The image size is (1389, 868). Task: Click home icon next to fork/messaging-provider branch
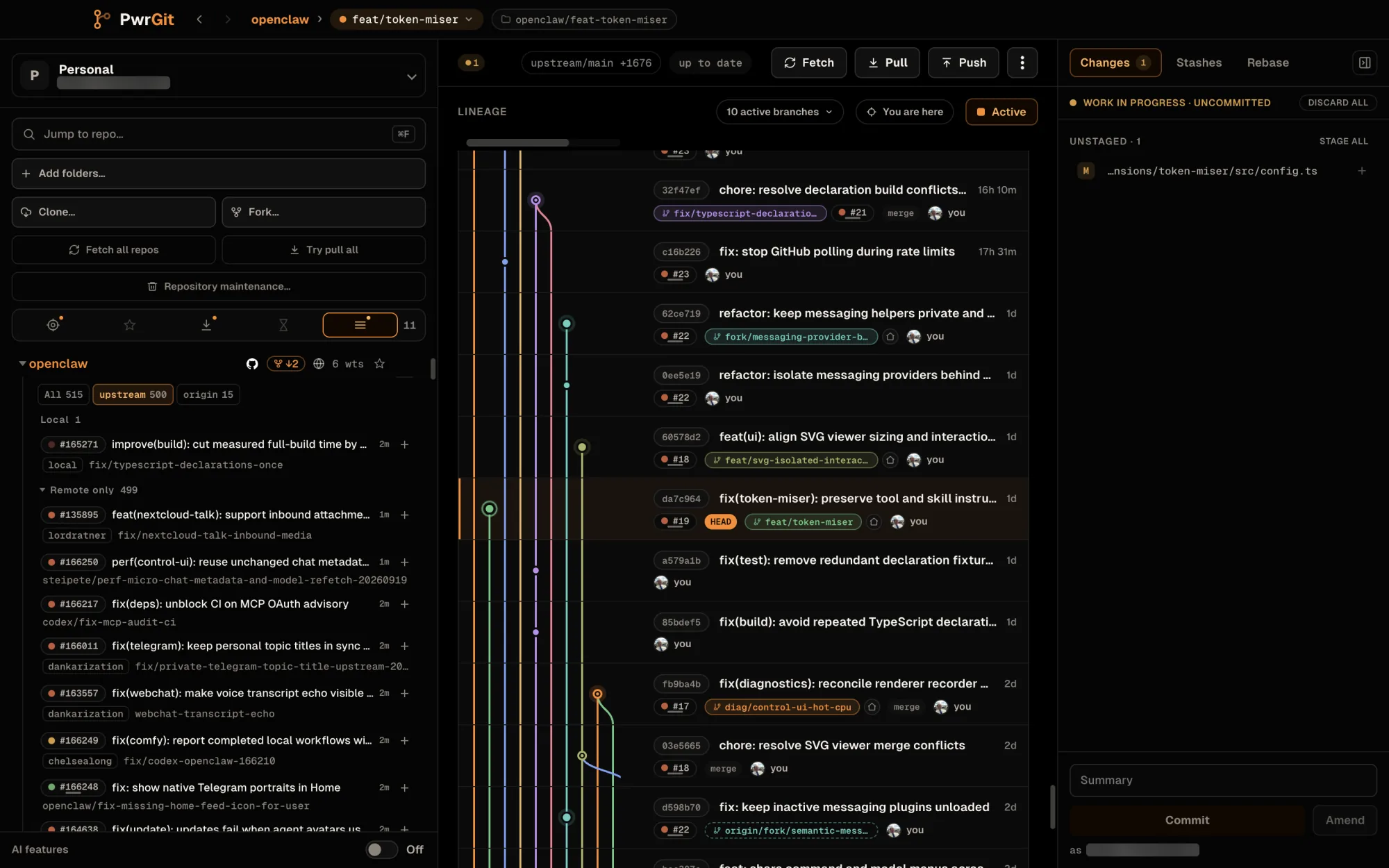coord(890,337)
